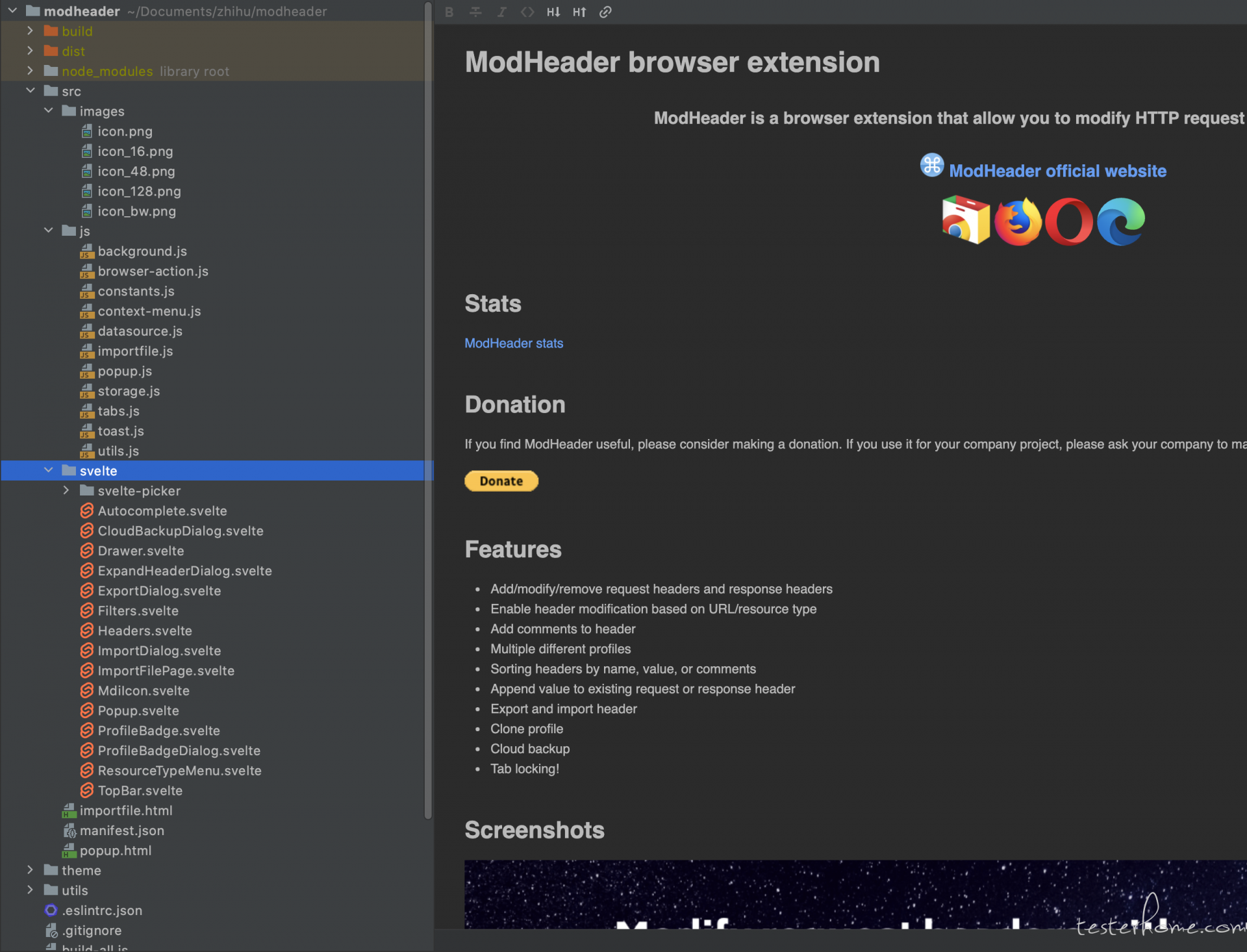Click the ModHeader logo icon beside website link
This screenshot has width=1247, height=952.
[x=932, y=165]
